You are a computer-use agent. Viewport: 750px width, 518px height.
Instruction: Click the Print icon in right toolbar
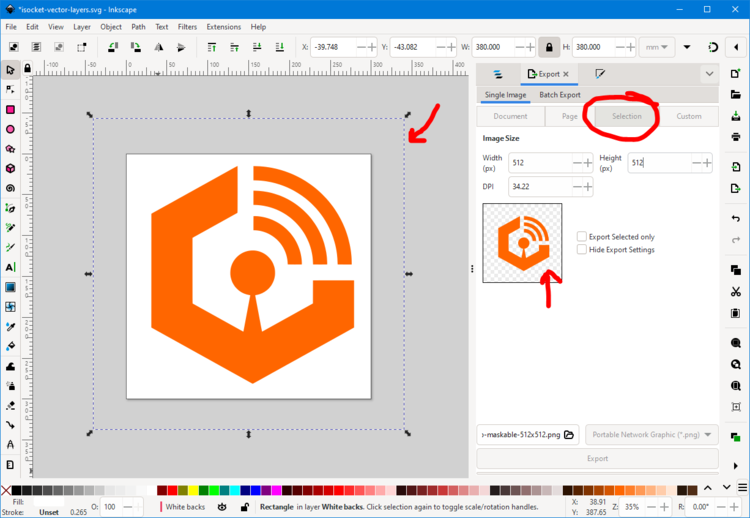736,137
